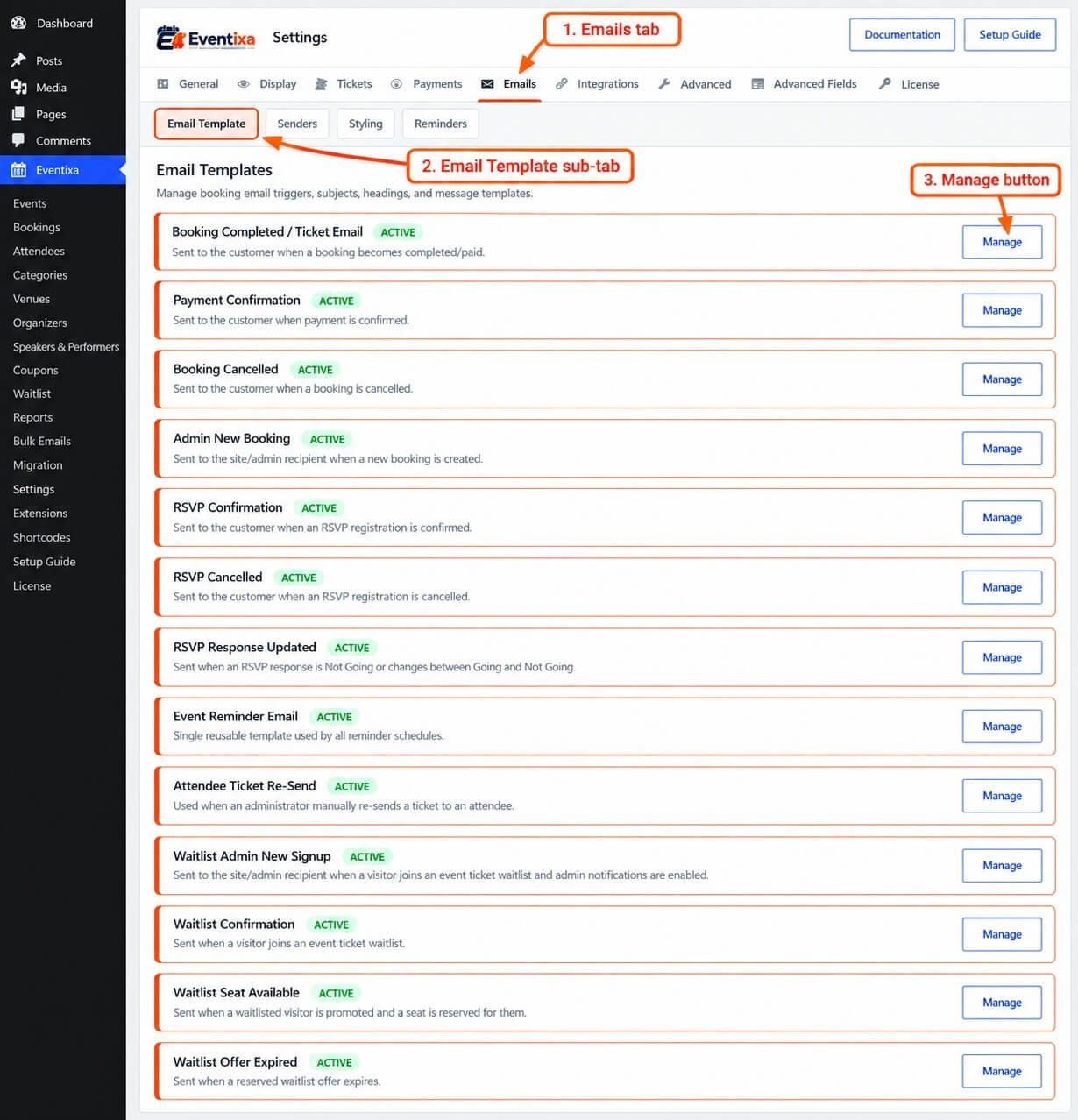Viewport: 1078px width, 1120px height.
Task: Go to Migration in the sidebar
Action: click(x=38, y=465)
